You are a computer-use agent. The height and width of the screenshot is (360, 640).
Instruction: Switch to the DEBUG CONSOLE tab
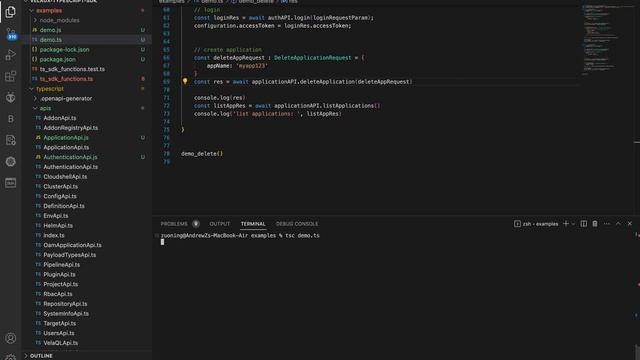[297, 224]
